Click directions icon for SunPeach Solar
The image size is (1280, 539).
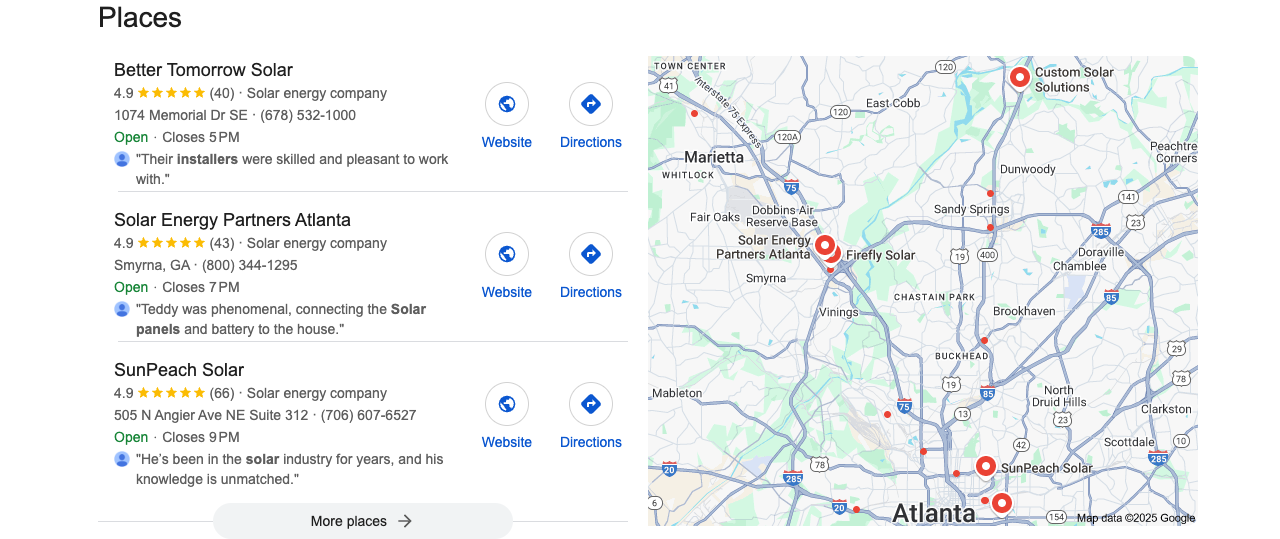pos(591,404)
